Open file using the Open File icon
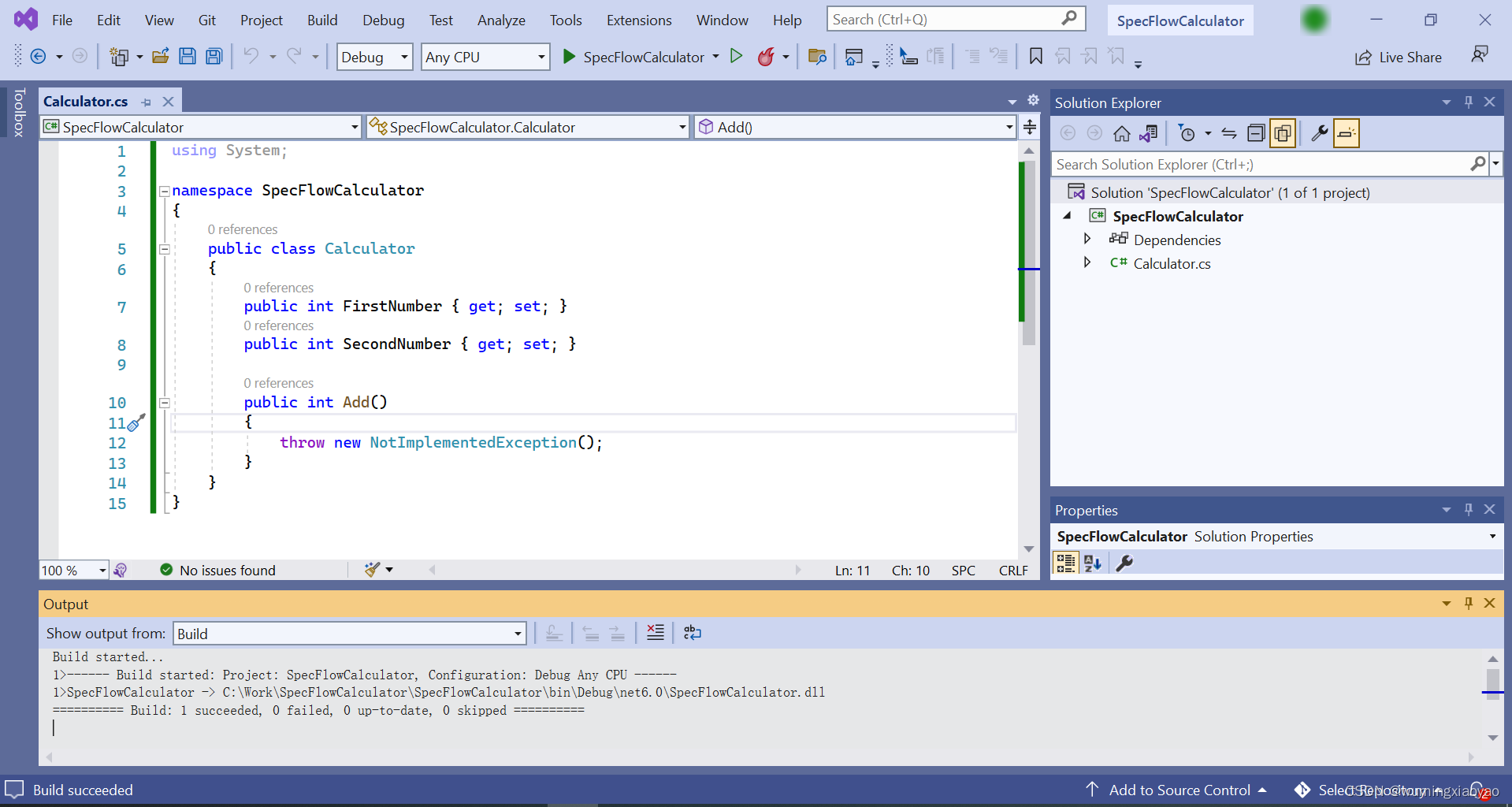The image size is (1512, 807). pos(161,56)
